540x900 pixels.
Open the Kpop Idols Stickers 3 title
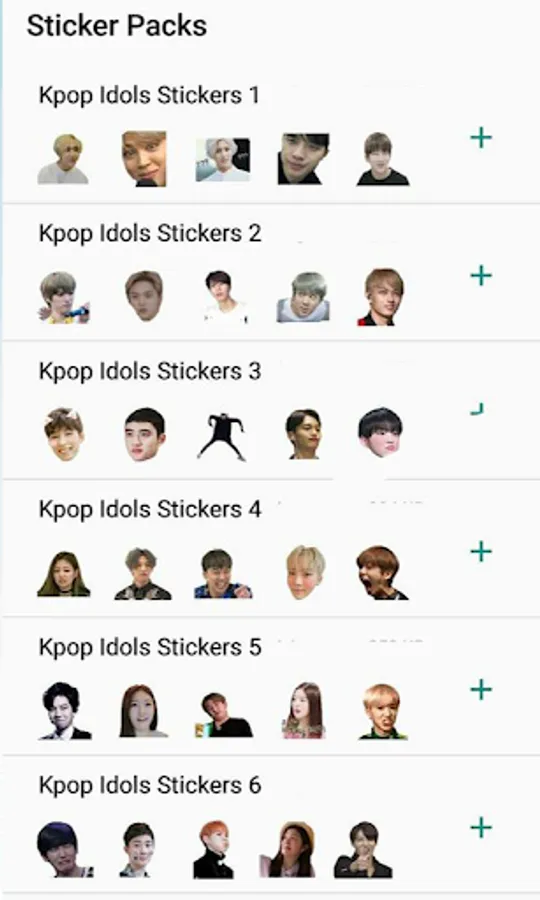(x=150, y=371)
